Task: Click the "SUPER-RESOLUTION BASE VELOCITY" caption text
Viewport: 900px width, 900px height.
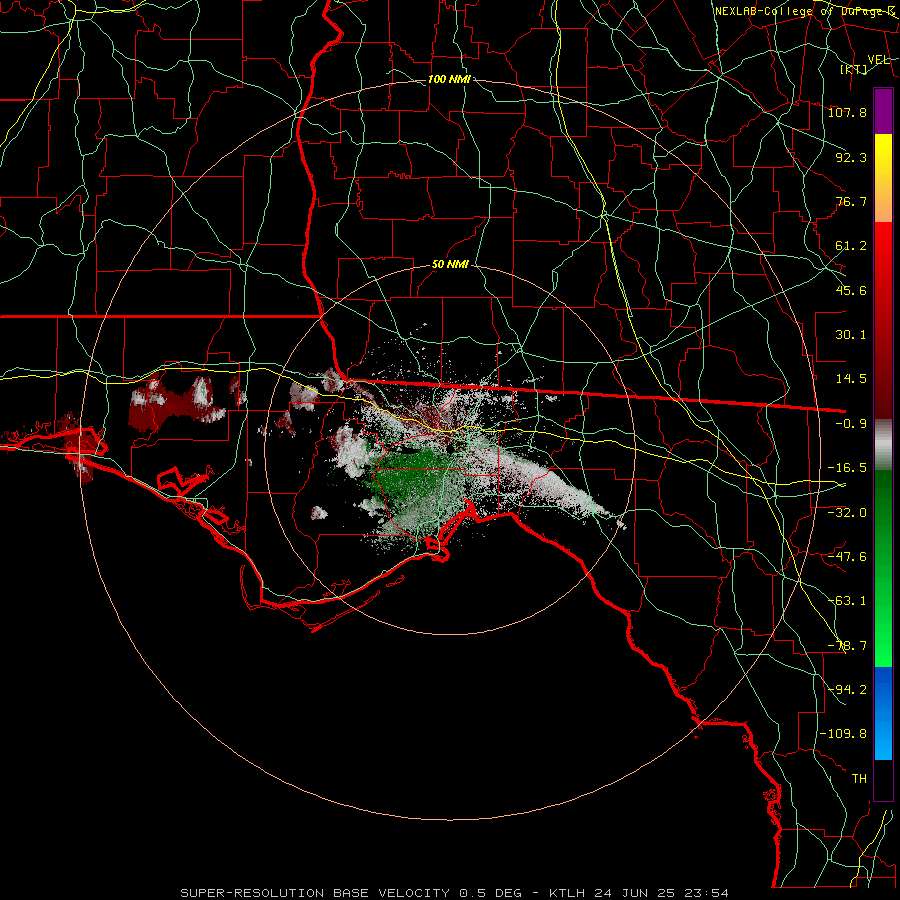Action: (317, 893)
